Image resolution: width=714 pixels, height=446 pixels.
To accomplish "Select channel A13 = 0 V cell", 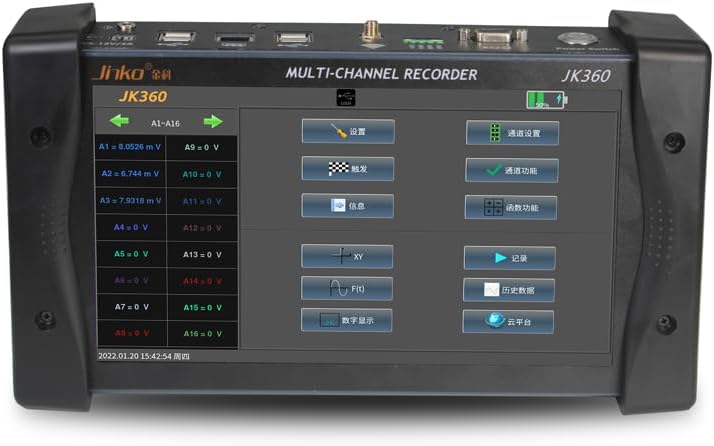I will click(x=202, y=255).
